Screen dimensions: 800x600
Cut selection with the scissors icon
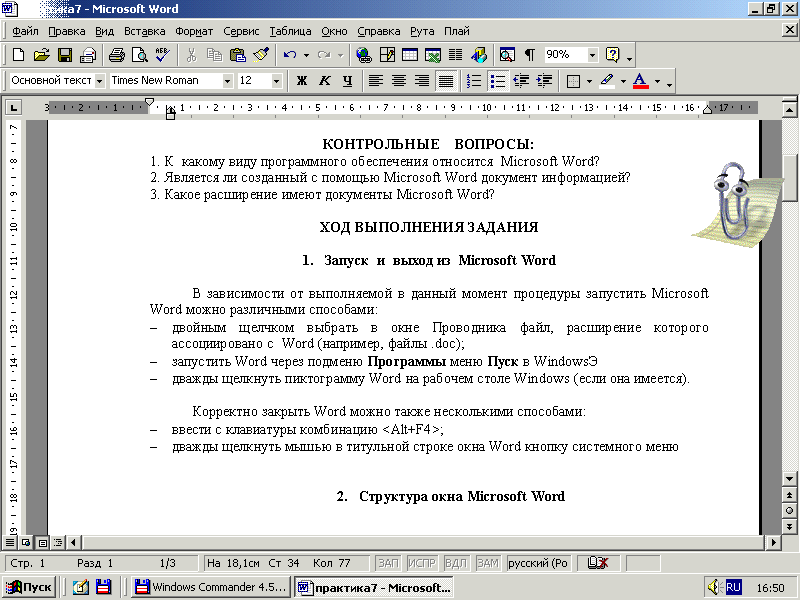[x=191, y=54]
